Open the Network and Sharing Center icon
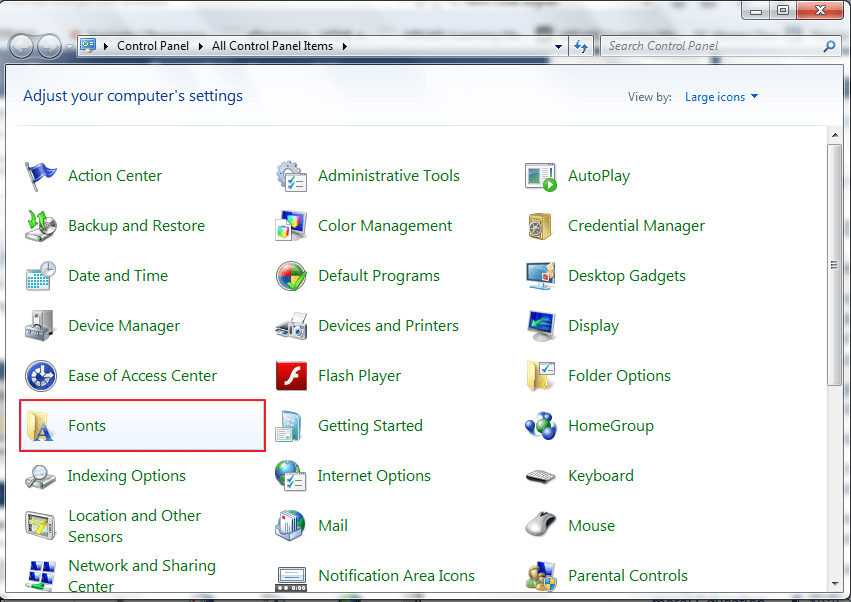The image size is (851, 602). click(x=41, y=576)
